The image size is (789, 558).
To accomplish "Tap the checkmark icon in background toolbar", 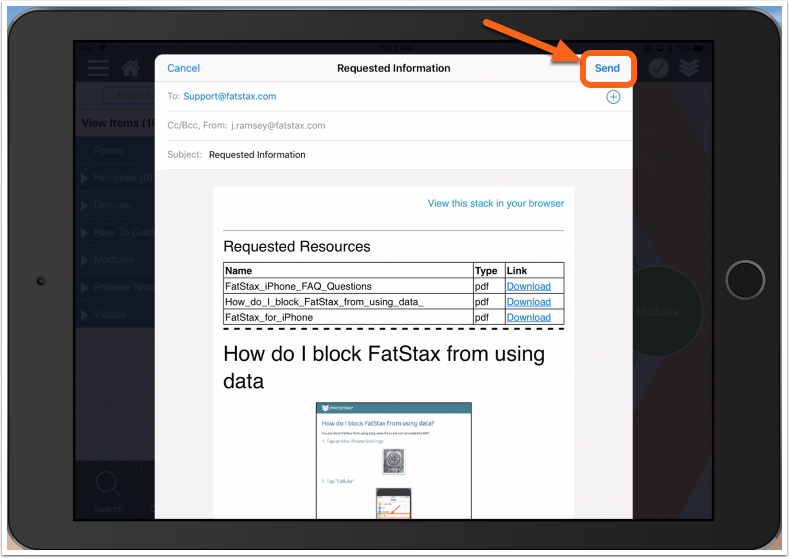I will (x=658, y=67).
